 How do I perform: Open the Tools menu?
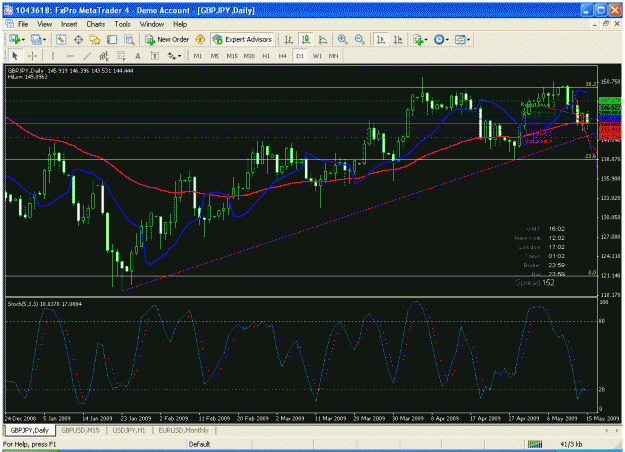[122, 24]
